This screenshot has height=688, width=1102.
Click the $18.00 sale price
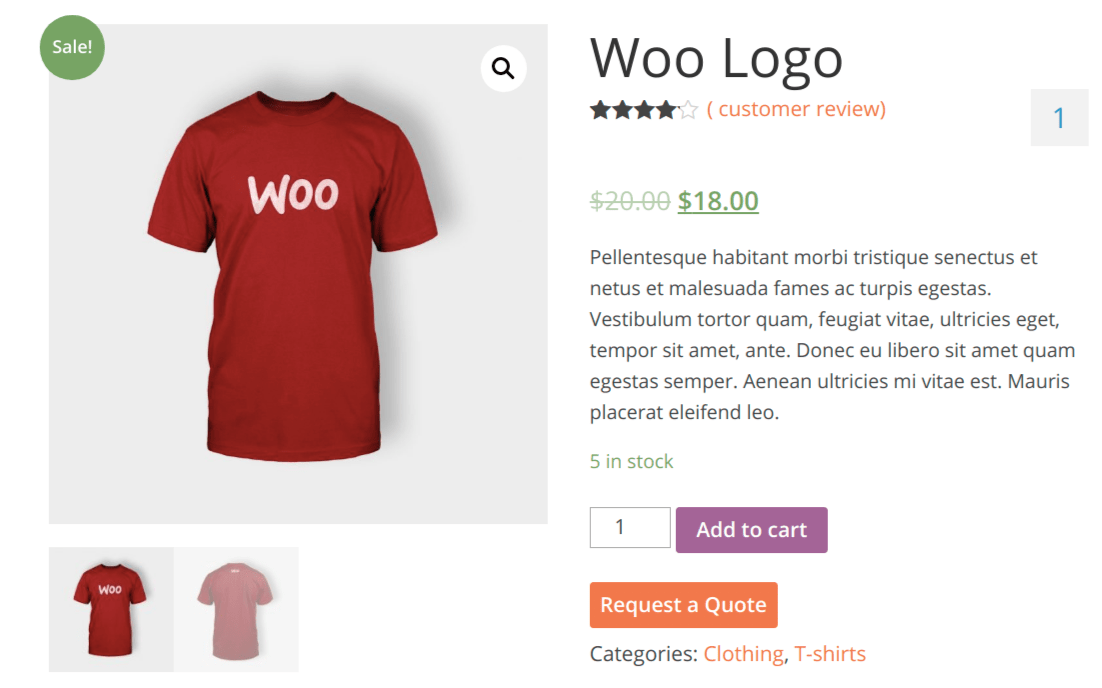tap(718, 201)
